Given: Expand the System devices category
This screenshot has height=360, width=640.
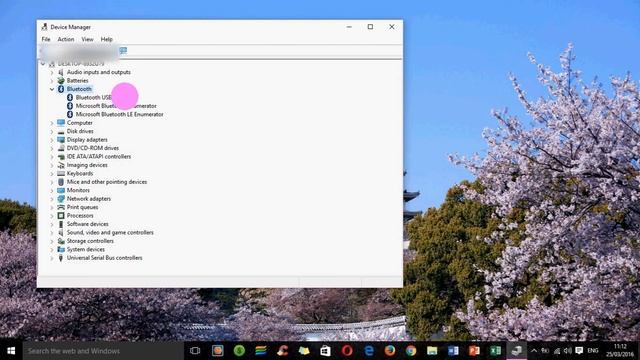Looking at the screenshot, I should pyautogui.click(x=52, y=249).
